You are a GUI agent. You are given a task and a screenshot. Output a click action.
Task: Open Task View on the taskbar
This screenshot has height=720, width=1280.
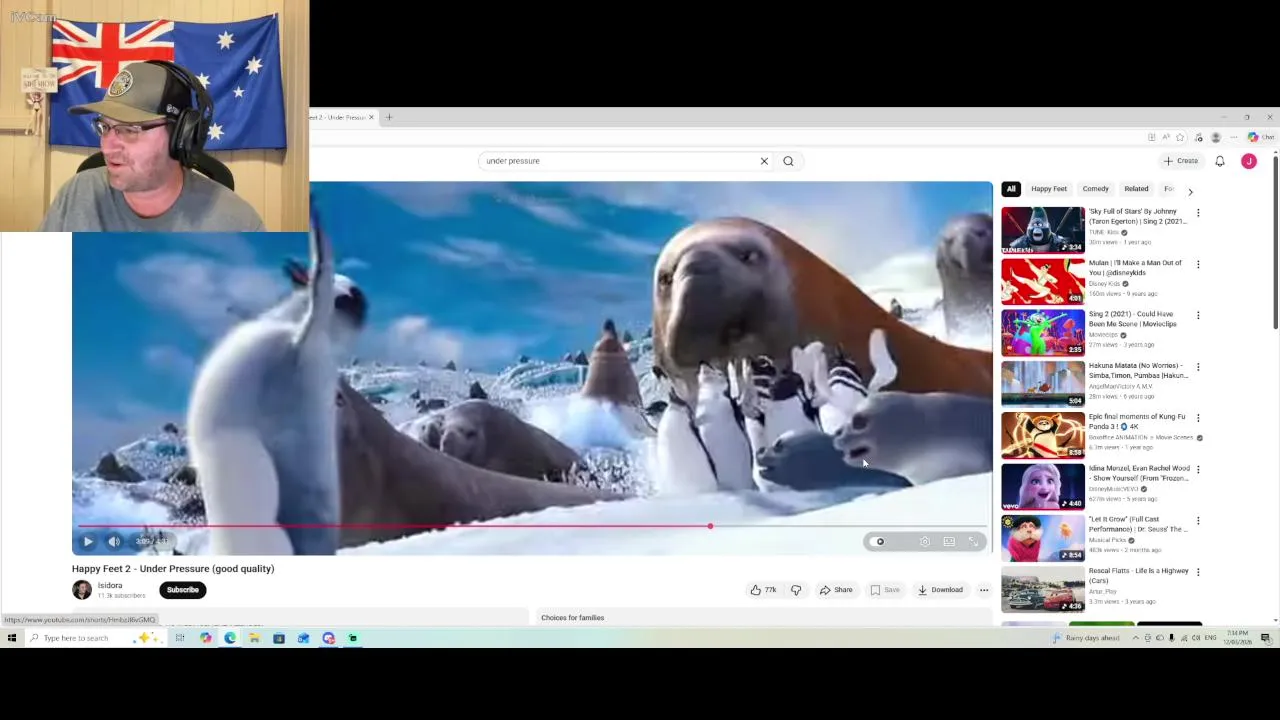180,638
